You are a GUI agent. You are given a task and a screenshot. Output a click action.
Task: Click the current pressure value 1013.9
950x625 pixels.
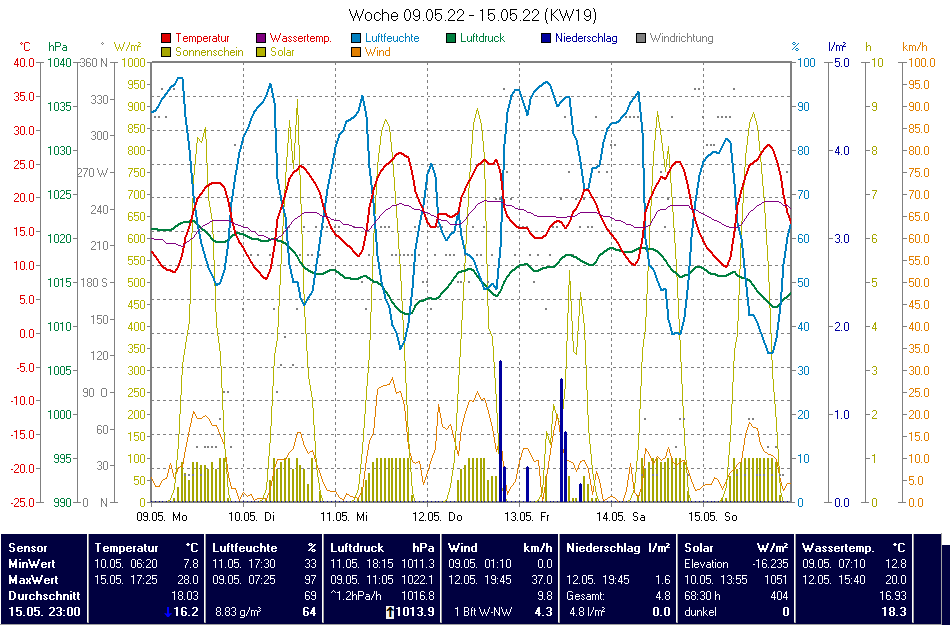pos(416,612)
